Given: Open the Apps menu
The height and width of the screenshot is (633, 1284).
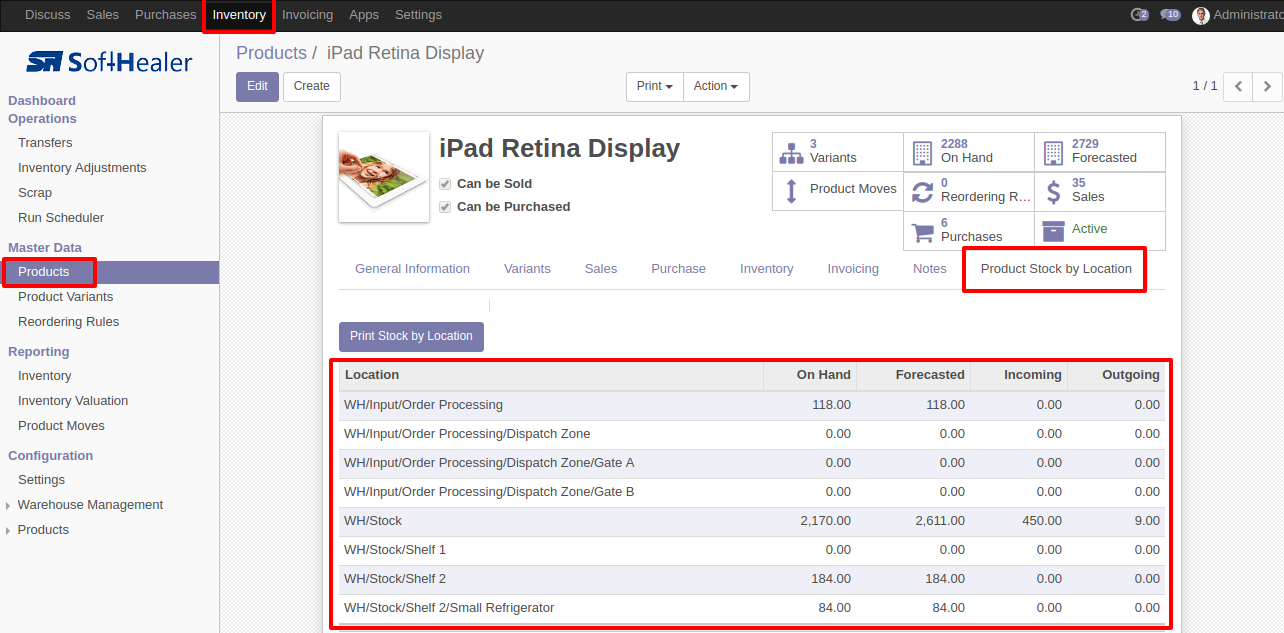Looking at the screenshot, I should coord(364,15).
